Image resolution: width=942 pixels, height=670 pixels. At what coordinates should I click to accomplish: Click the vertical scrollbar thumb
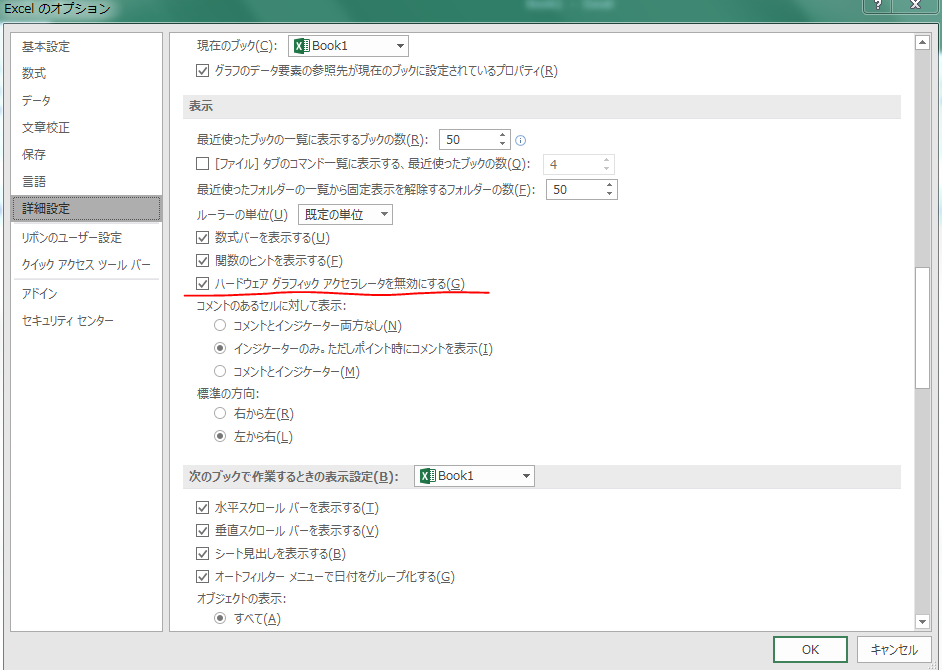coord(922,327)
